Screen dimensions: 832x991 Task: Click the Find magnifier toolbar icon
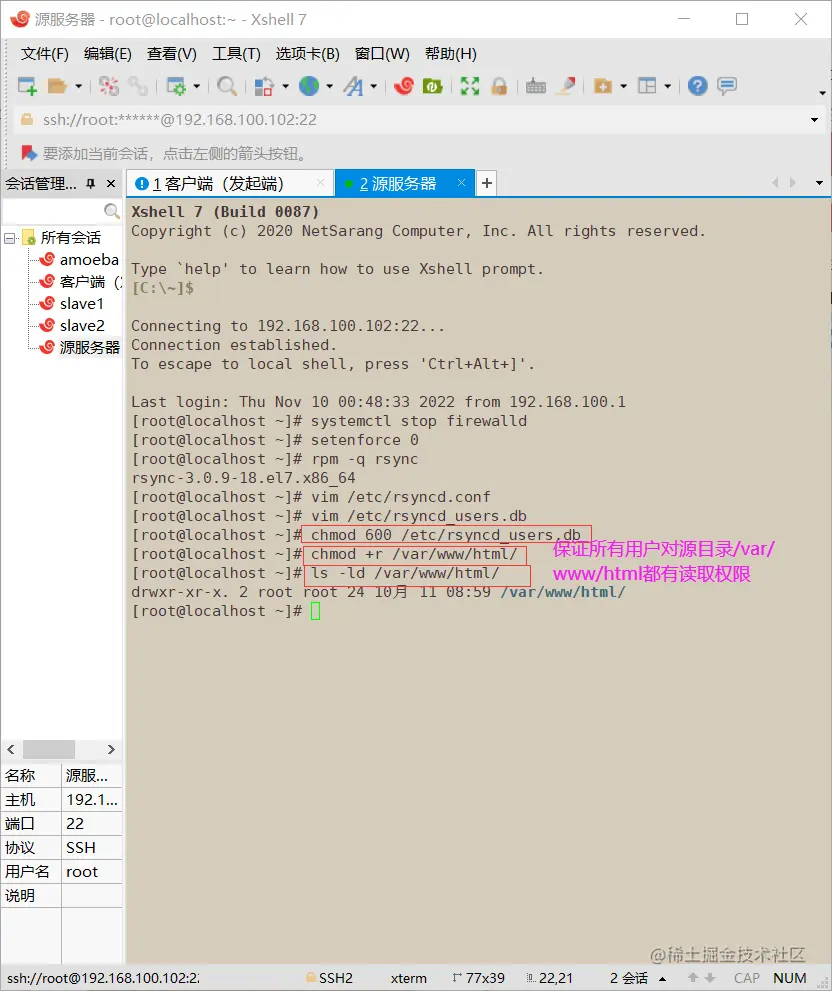[x=226, y=85]
